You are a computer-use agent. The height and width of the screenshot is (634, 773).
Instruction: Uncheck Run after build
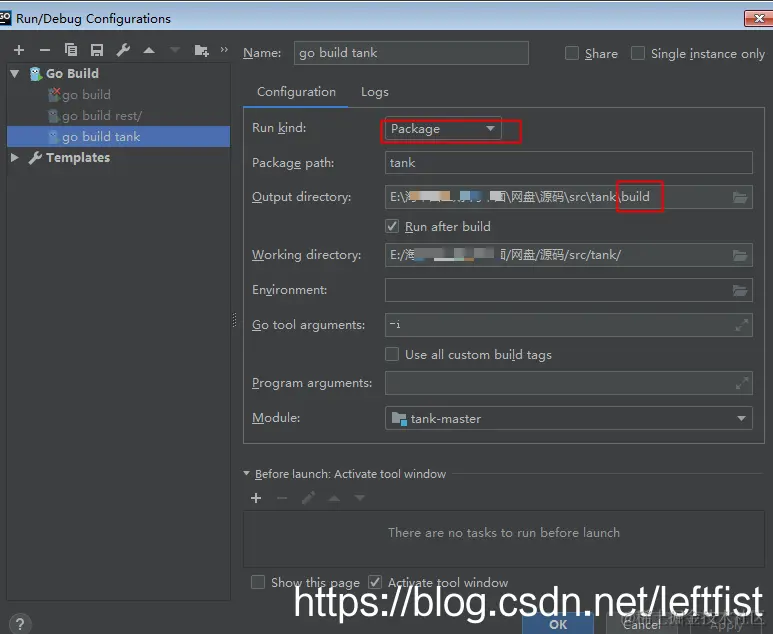click(x=392, y=226)
